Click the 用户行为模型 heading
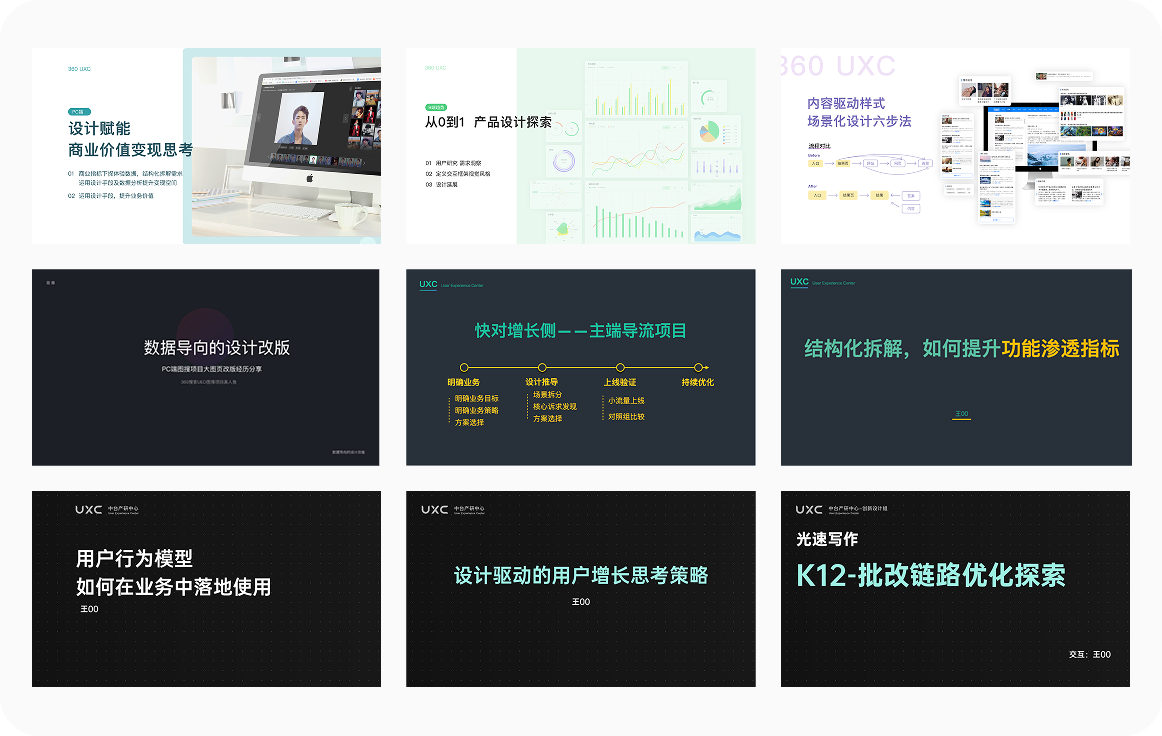The height and width of the screenshot is (736, 1162). point(134,558)
